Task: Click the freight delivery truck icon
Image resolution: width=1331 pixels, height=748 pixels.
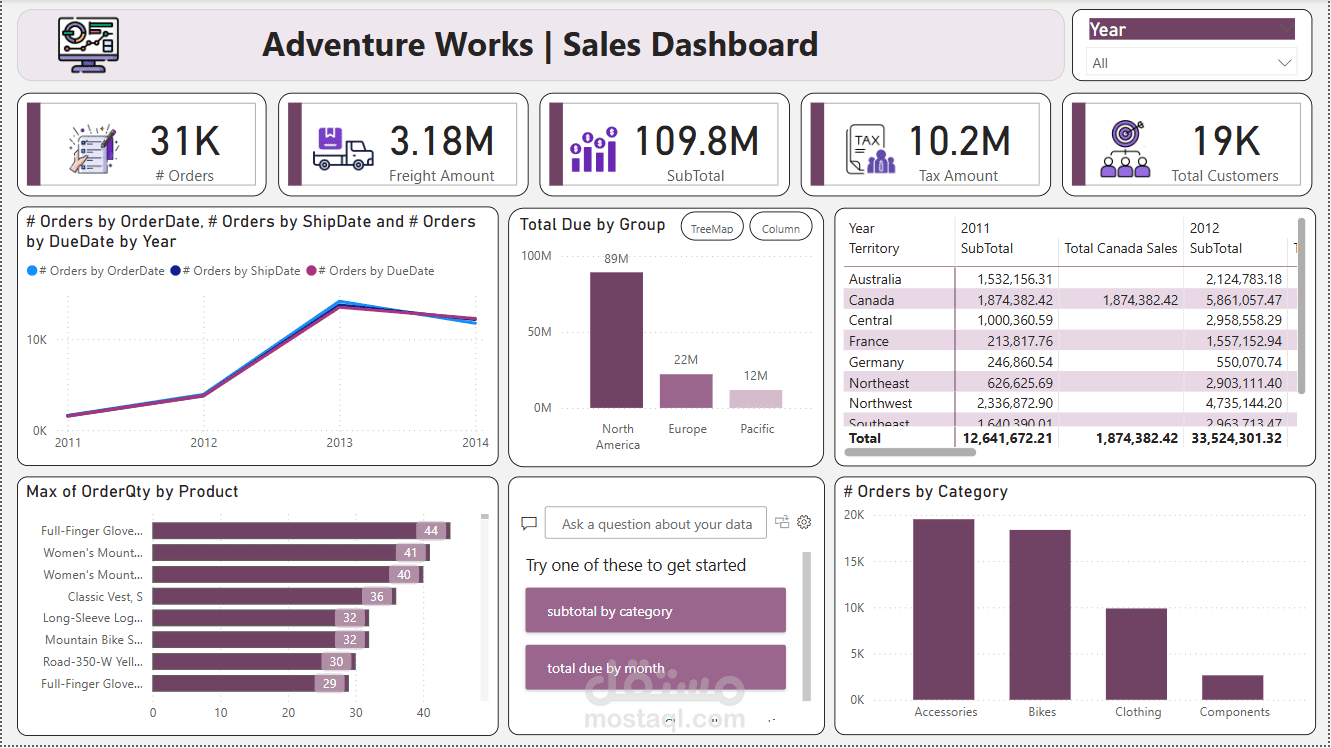Action: tap(343, 149)
